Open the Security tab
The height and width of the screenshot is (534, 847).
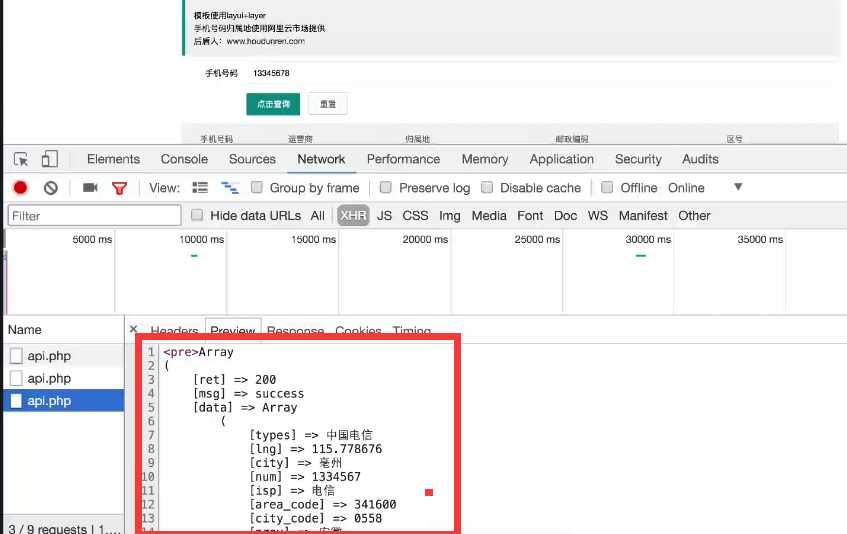point(638,159)
